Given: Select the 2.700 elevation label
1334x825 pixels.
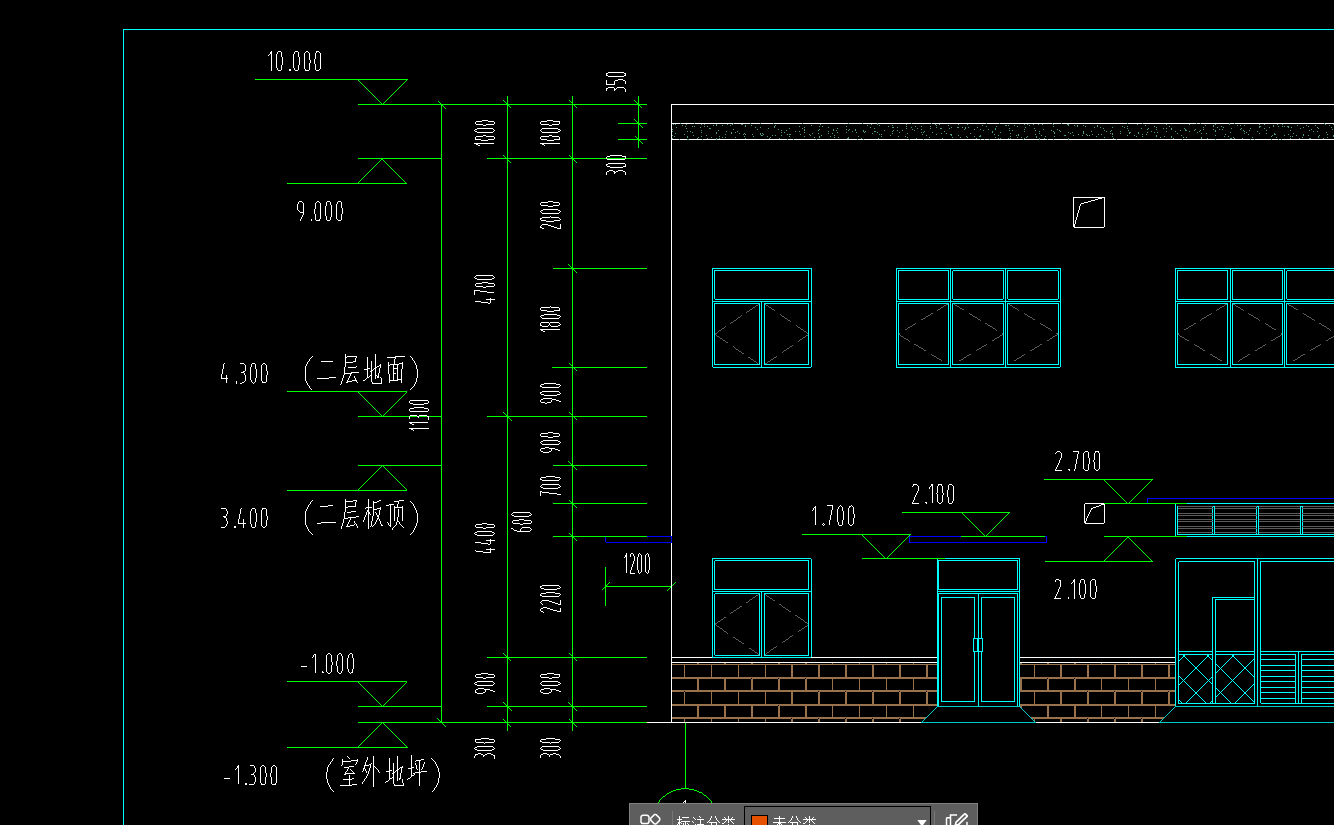Looking at the screenshot, I should (1078, 462).
